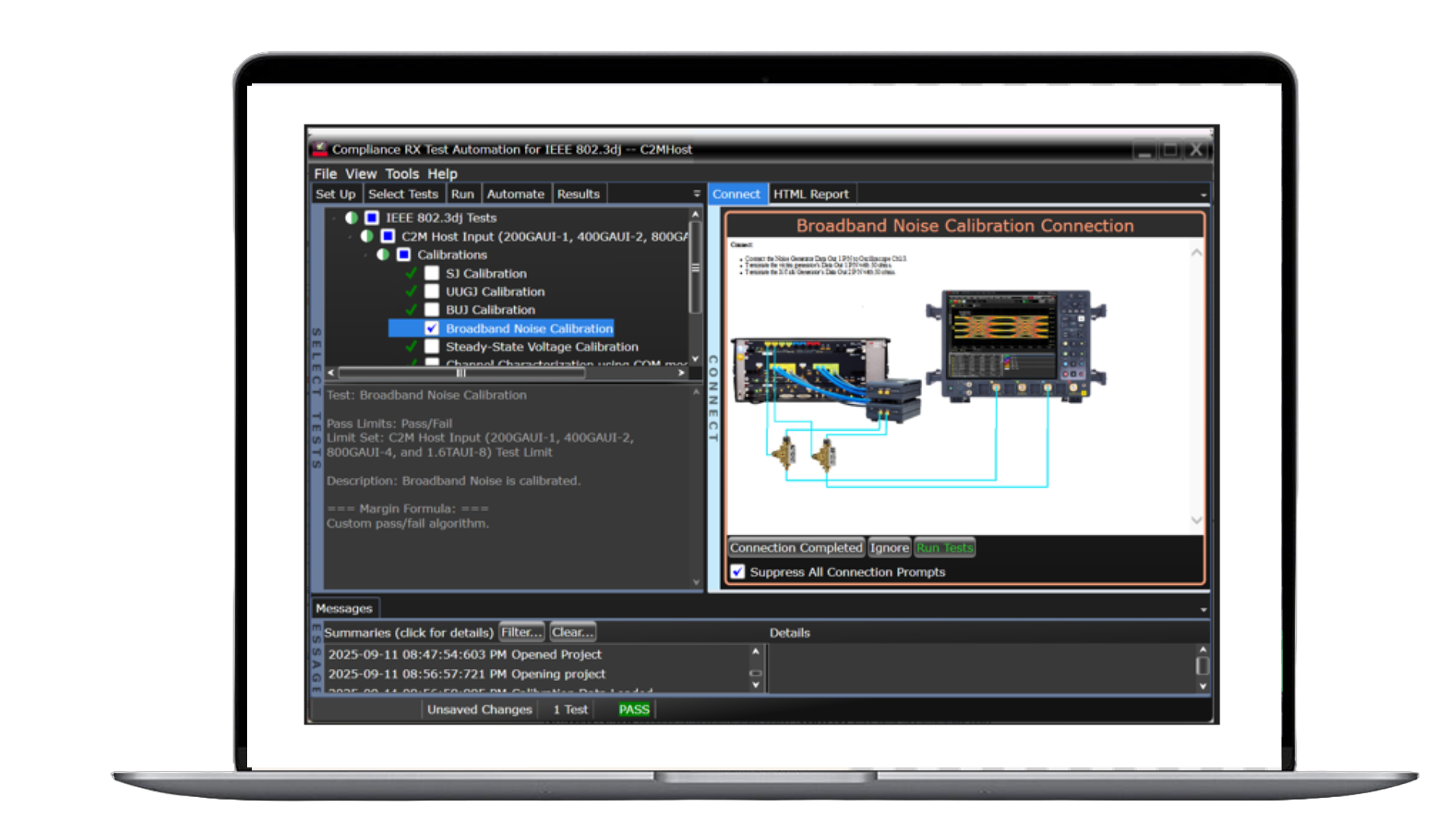
Task: Collapse the C2M Host Input tree node
Action: (350, 237)
